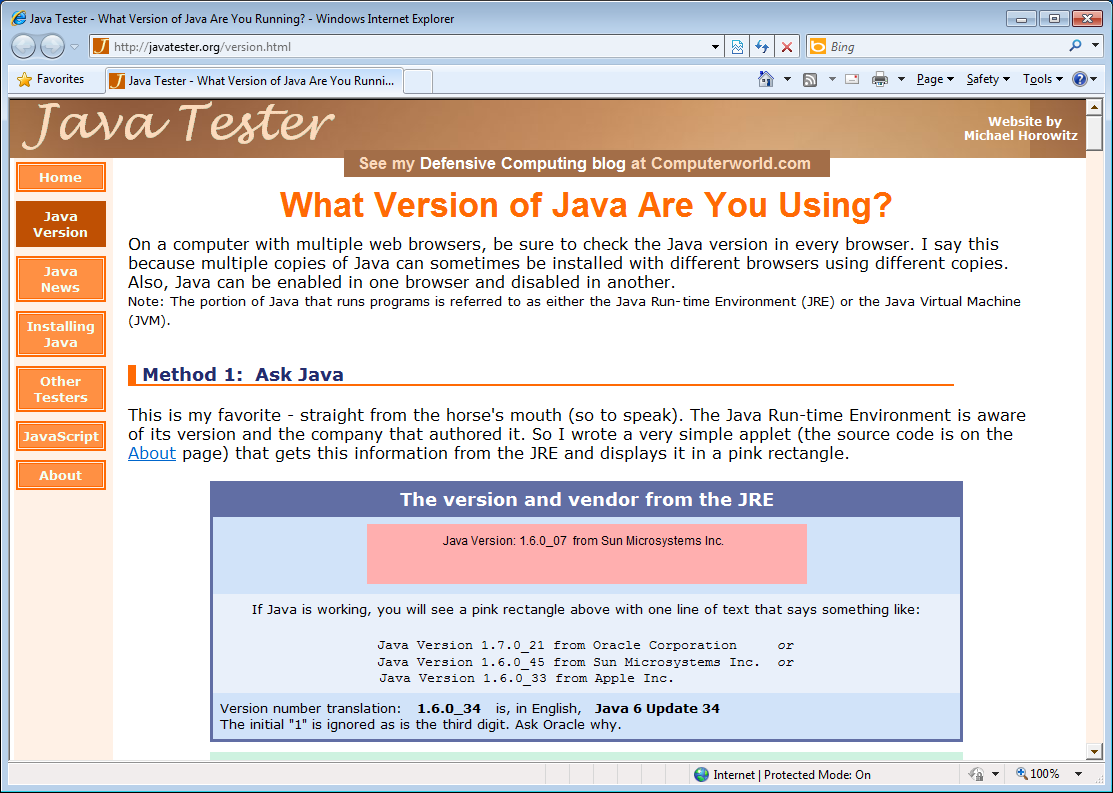Click the Home house icon in the command bar
Image resolution: width=1113 pixels, height=793 pixels.
765,79
